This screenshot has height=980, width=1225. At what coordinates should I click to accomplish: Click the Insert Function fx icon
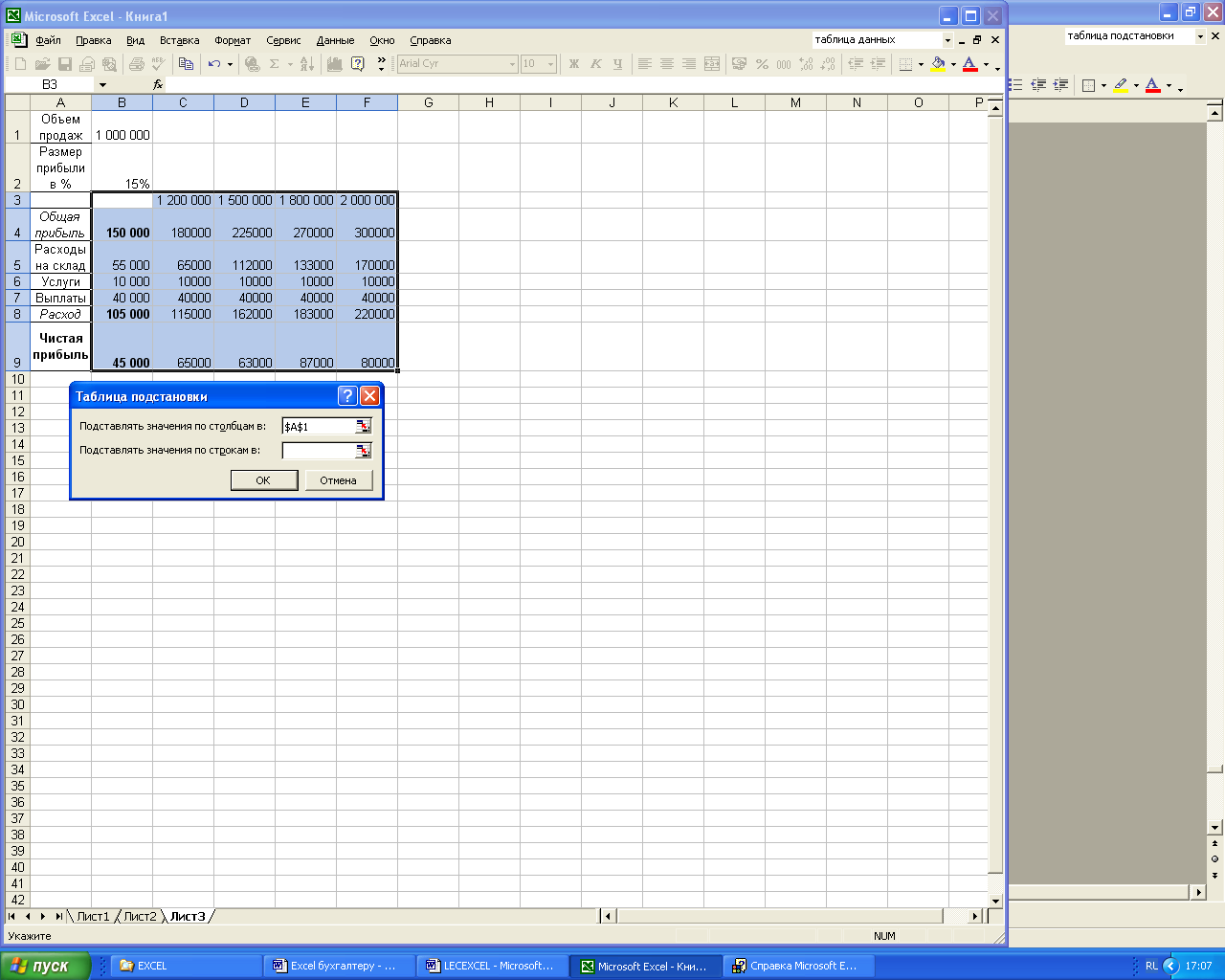pyautogui.click(x=158, y=84)
